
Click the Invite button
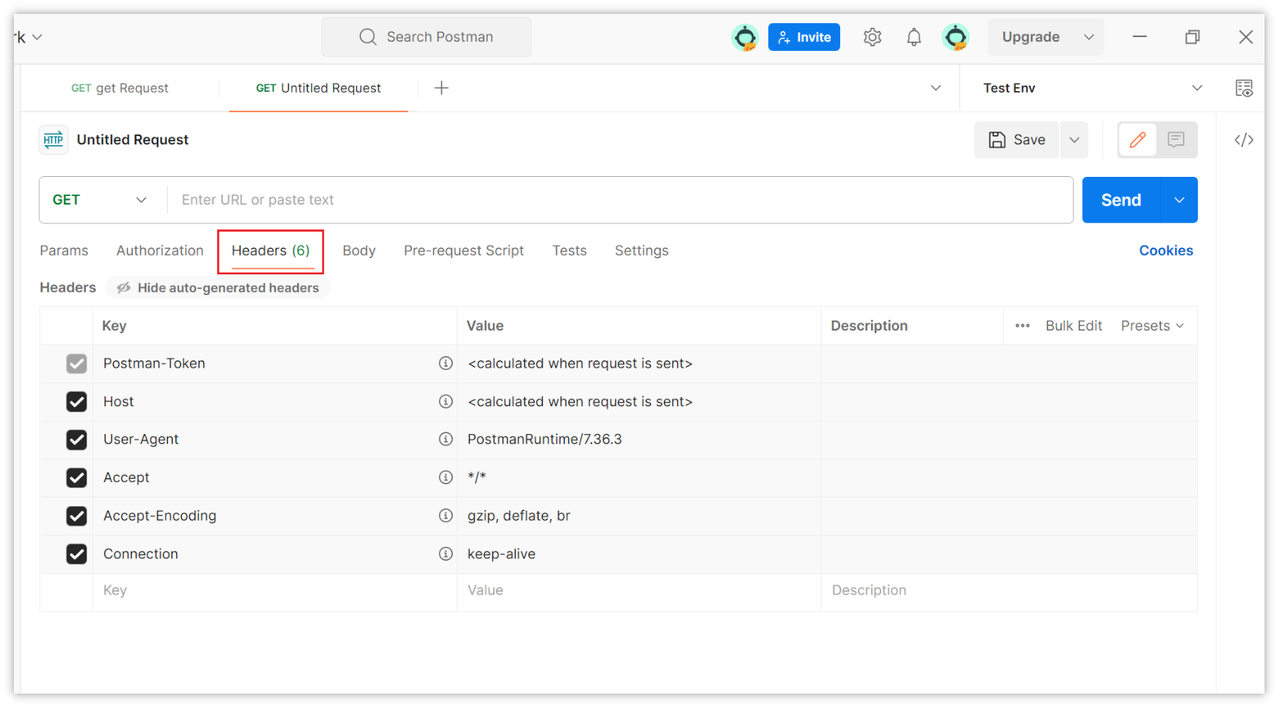pyautogui.click(x=804, y=37)
